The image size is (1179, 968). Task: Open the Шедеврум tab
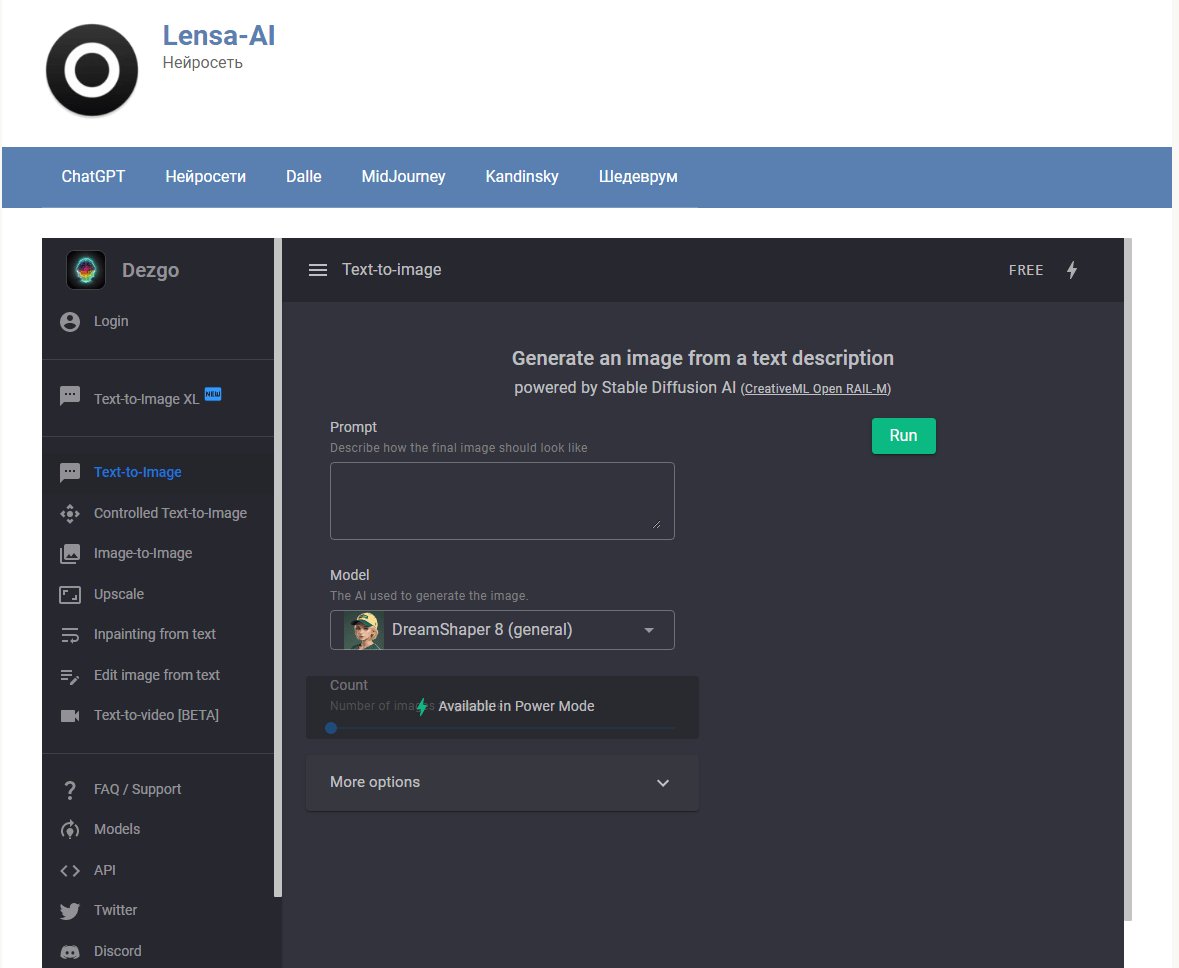click(638, 177)
